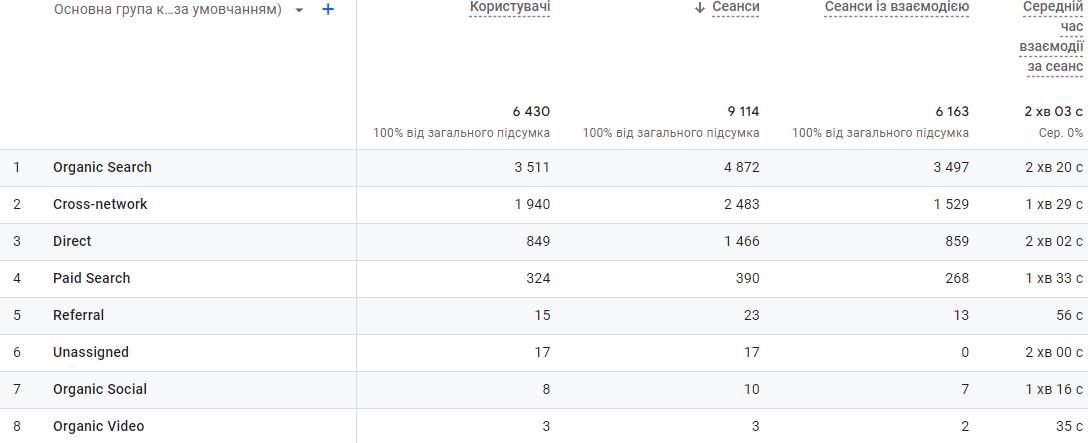Select the Organic Search row
Image resolution: width=1088 pixels, height=443 pixels.
(102, 167)
